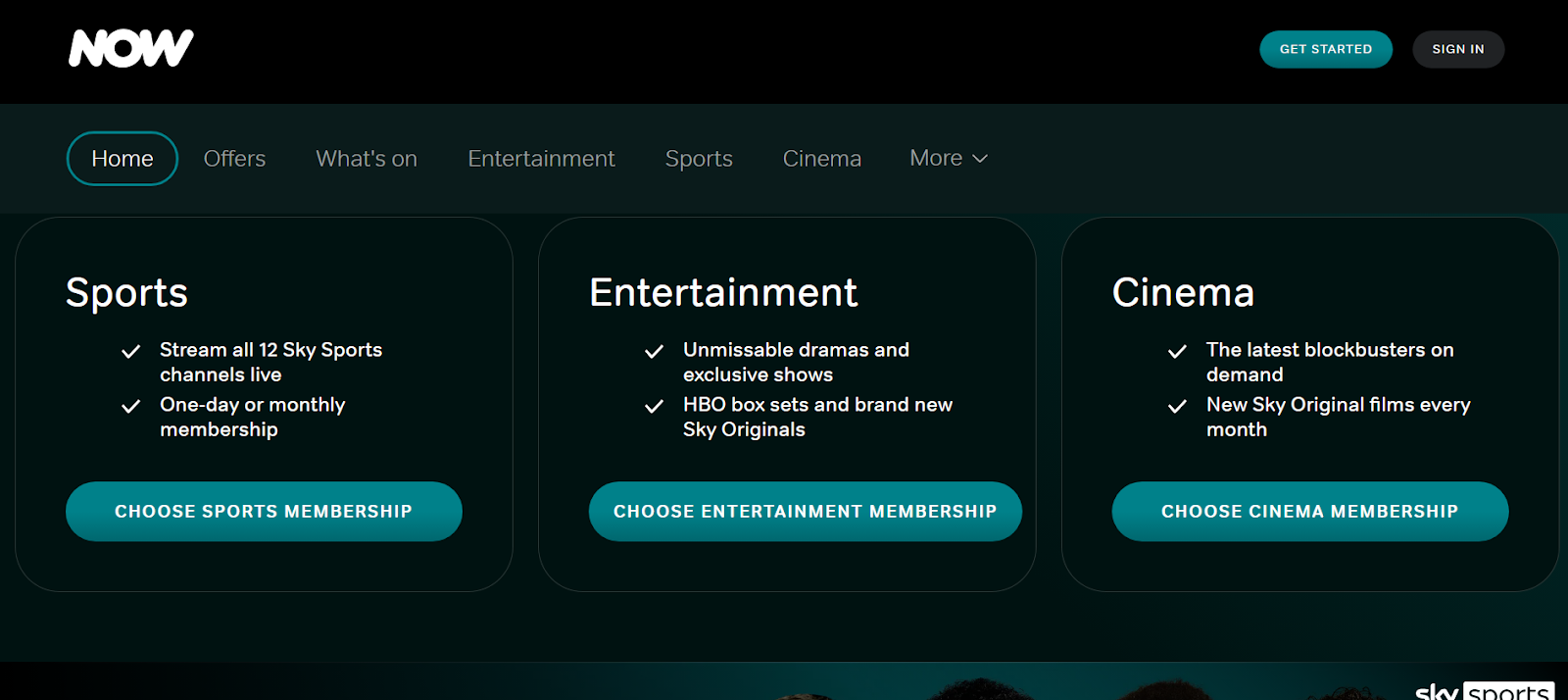Screen dimensions: 1568x700
Task: Click the Sign In button
Action: (x=1457, y=49)
